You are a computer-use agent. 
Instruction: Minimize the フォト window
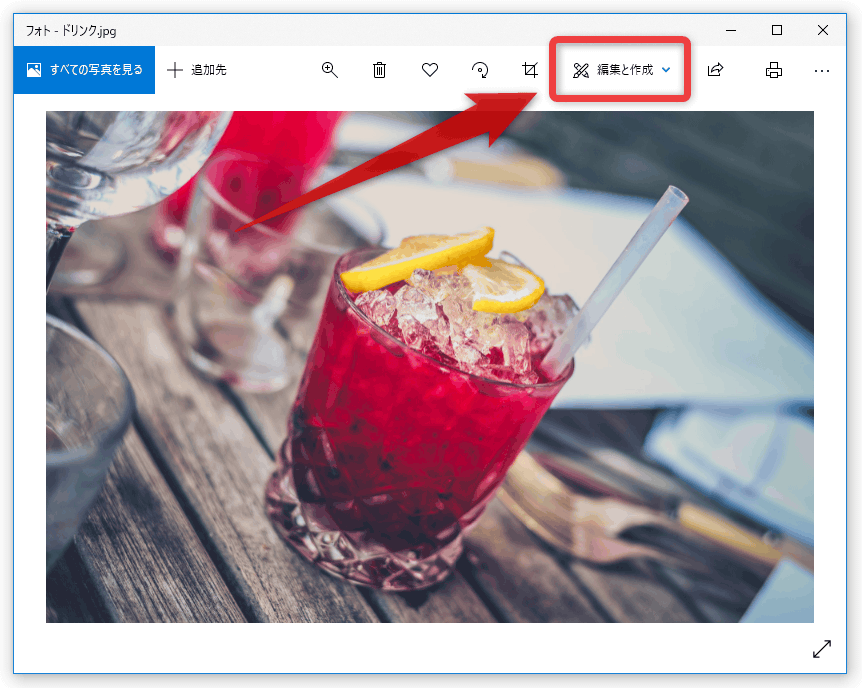pyautogui.click(x=731, y=30)
